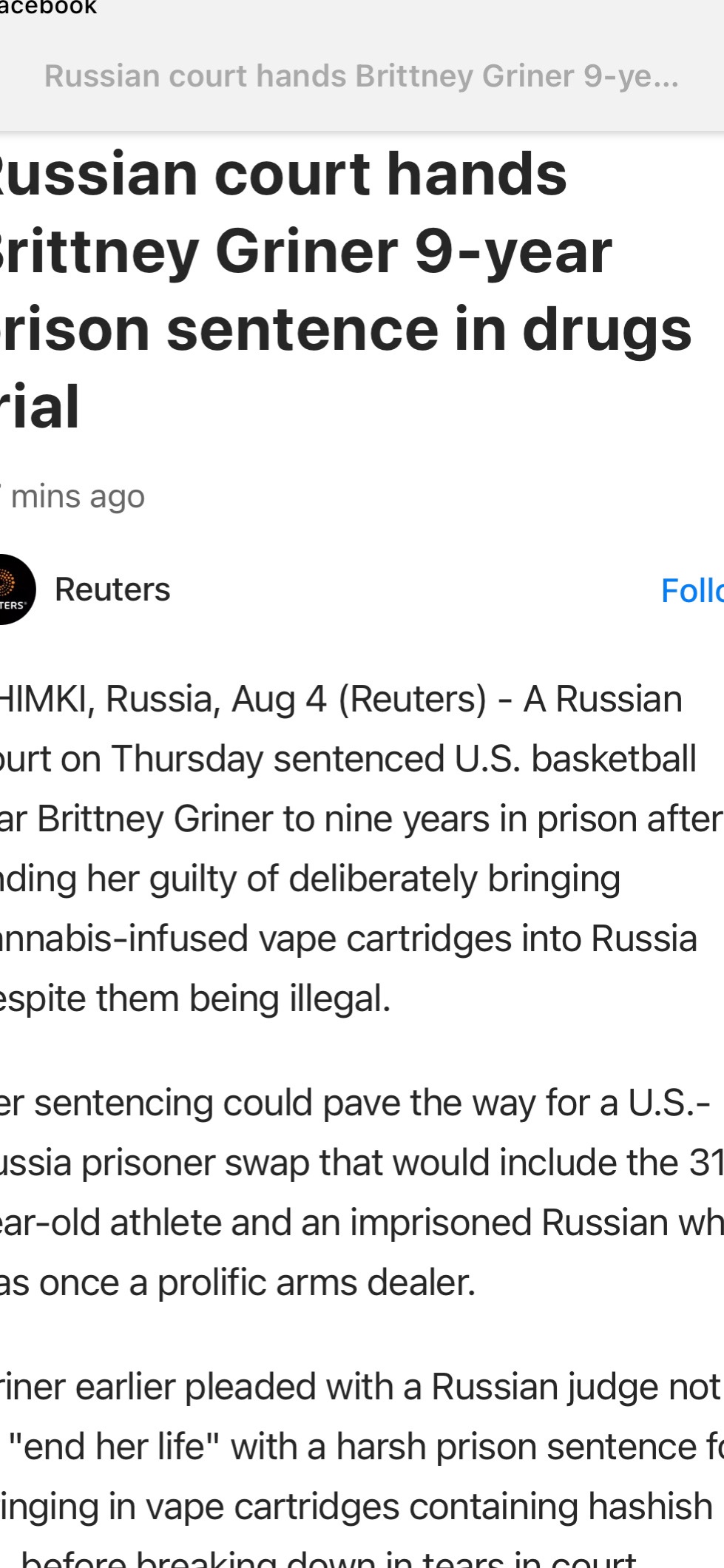Click the "prolific arms dealer" line
Viewport: 724px width, 1568px height.
[x=237, y=1283]
